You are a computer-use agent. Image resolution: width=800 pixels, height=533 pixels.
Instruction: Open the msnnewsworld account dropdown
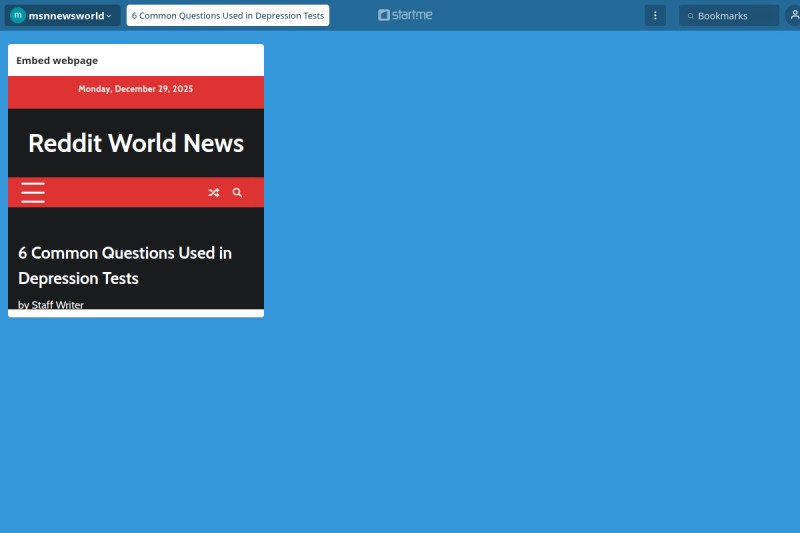click(x=63, y=15)
